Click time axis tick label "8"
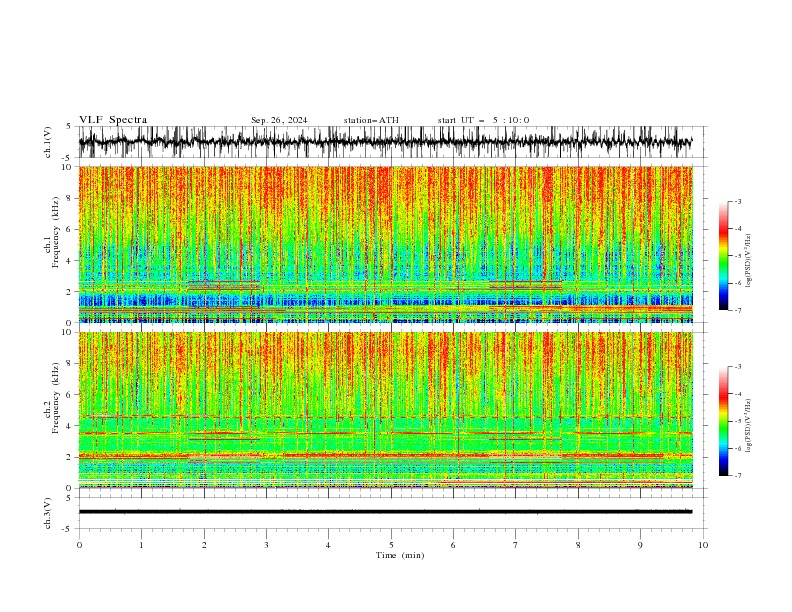Image resolution: width=792 pixels, height=612 pixels. 578,545
